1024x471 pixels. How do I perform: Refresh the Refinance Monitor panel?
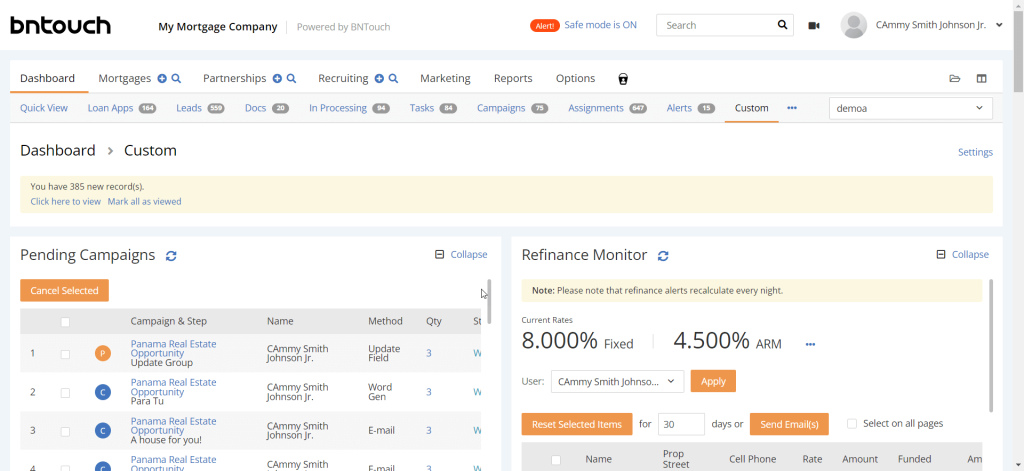coord(663,256)
